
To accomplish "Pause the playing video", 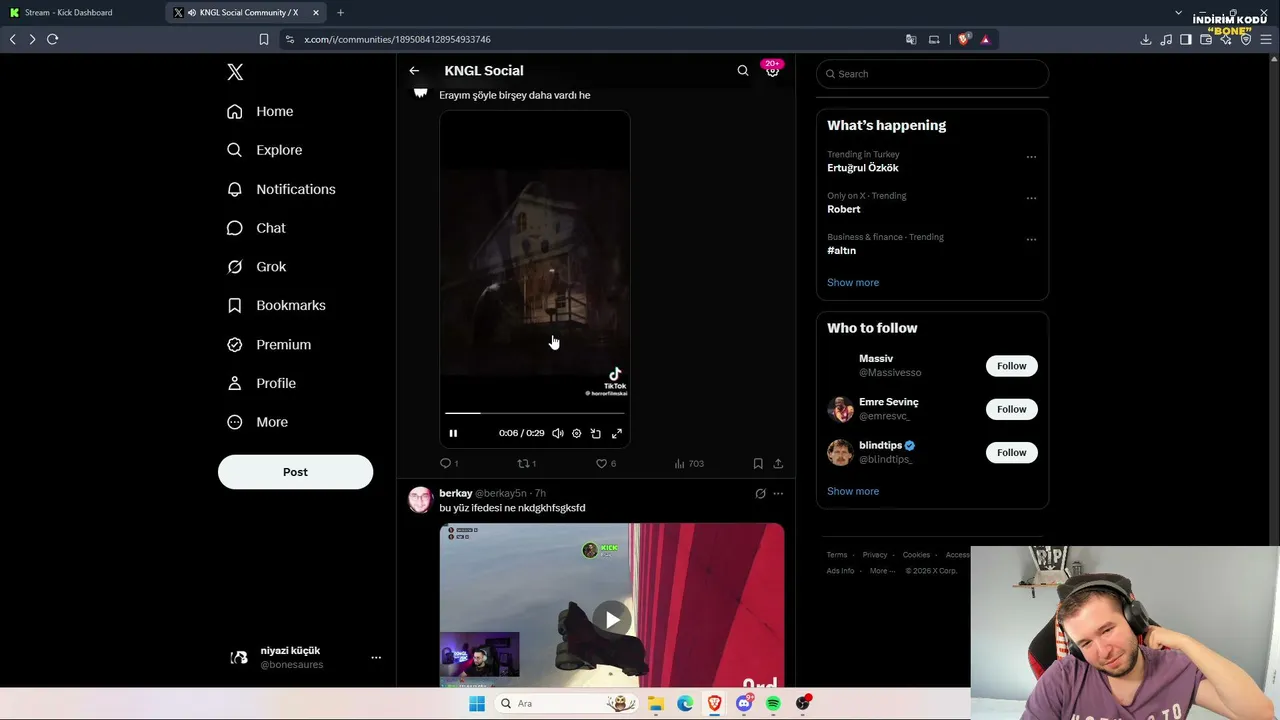I will (453, 433).
